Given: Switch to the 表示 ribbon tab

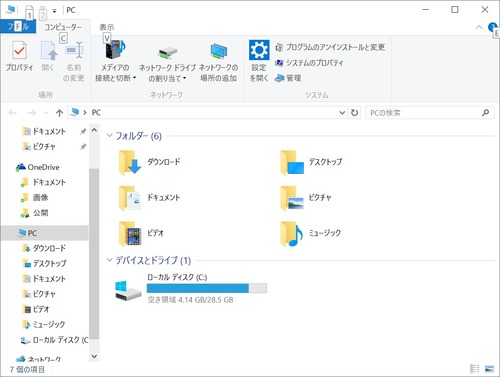Looking at the screenshot, I should point(107,27).
